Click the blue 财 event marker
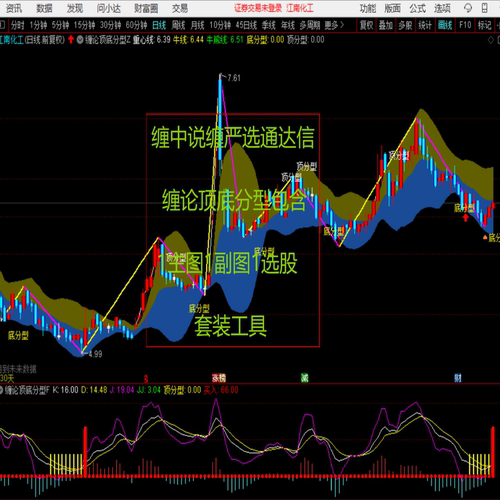 (x=458, y=378)
